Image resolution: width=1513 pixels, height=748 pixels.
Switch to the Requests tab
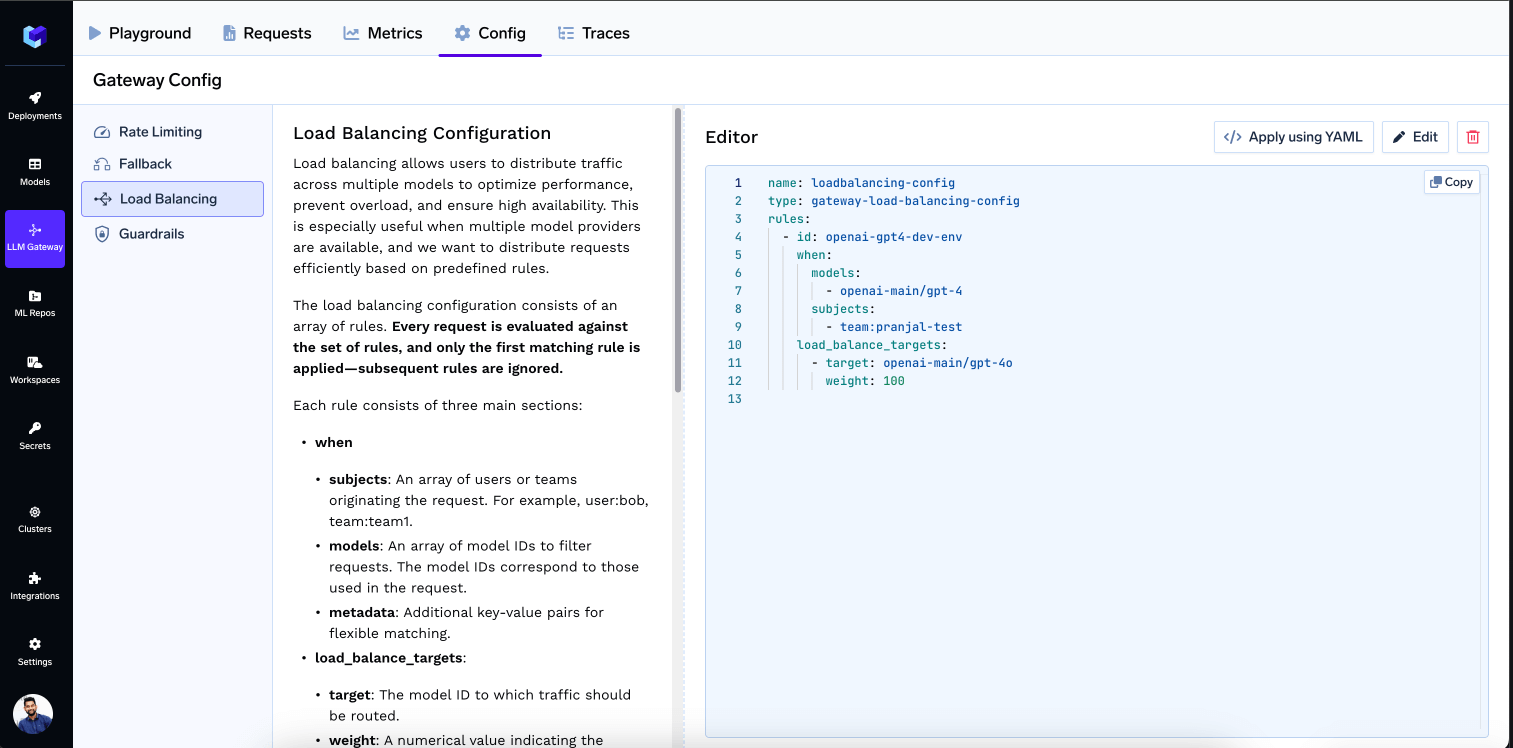(267, 33)
